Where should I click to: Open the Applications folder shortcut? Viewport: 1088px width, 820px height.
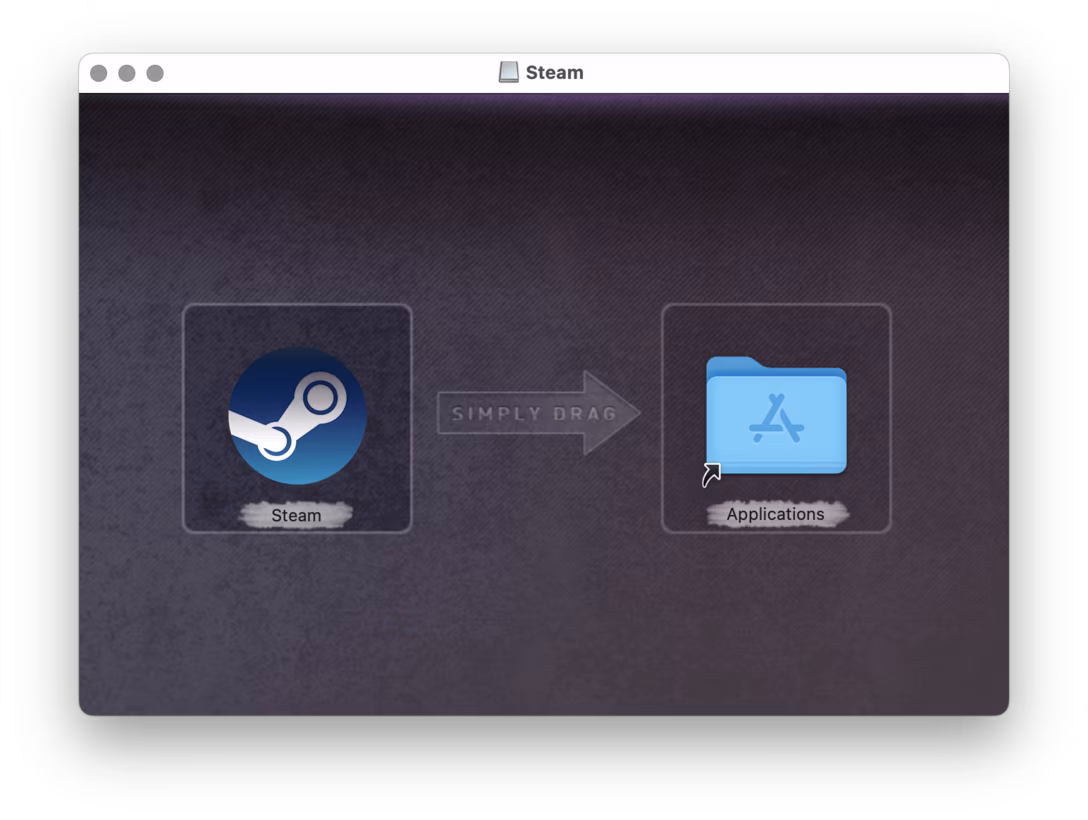(776, 416)
